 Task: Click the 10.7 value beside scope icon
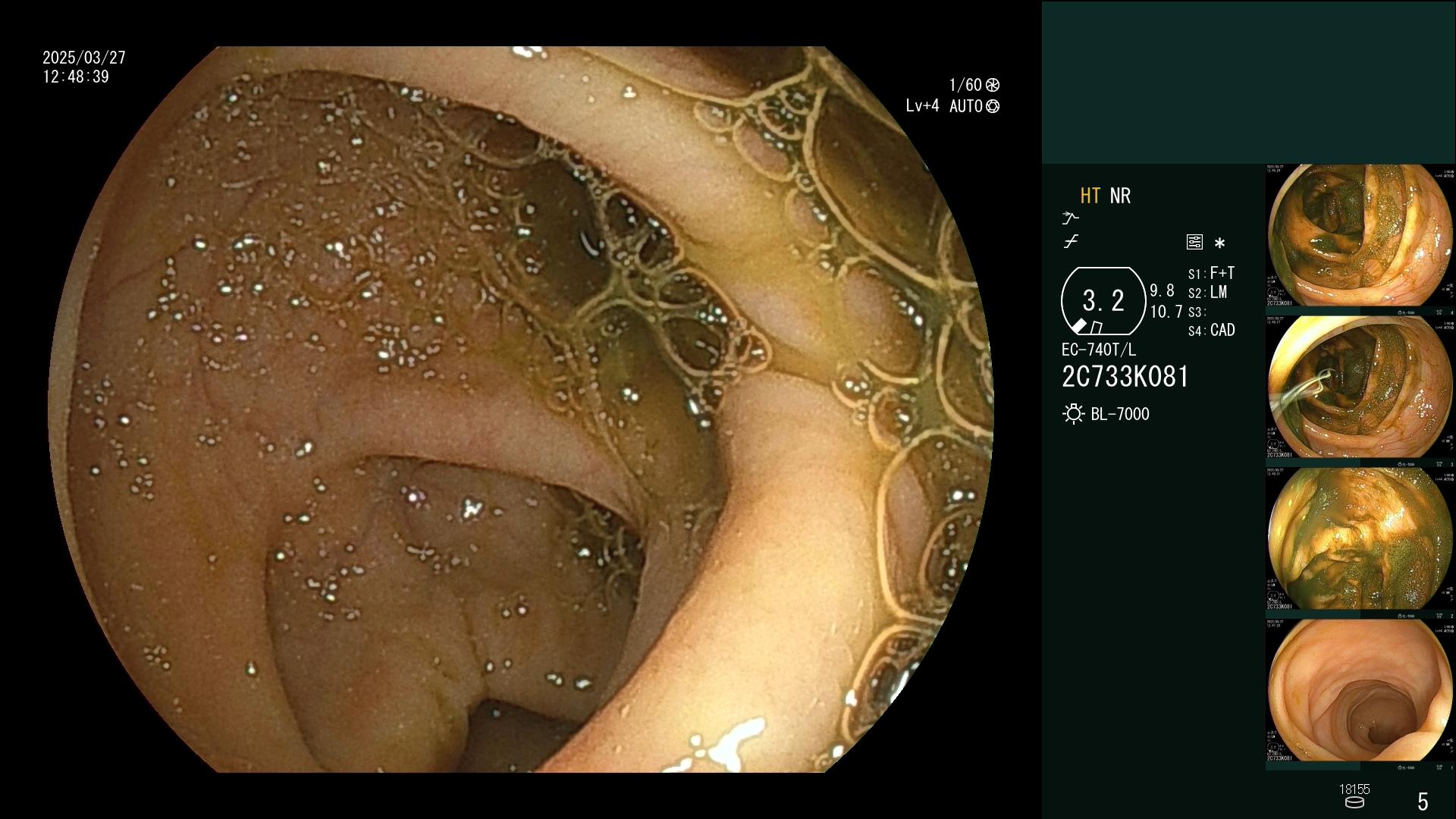click(x=1166, y=312)
